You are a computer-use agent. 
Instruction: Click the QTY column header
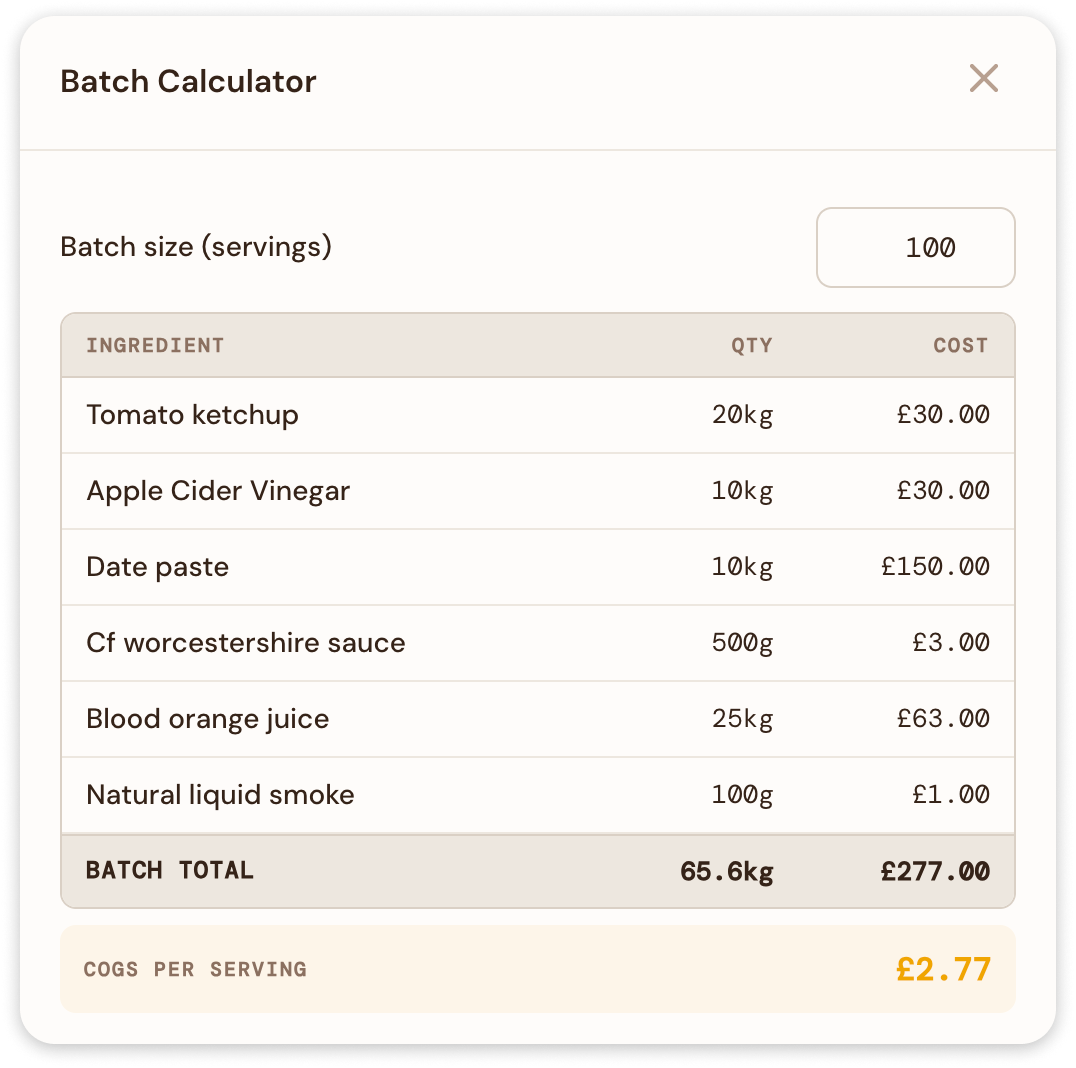click(x=751, y=345)
